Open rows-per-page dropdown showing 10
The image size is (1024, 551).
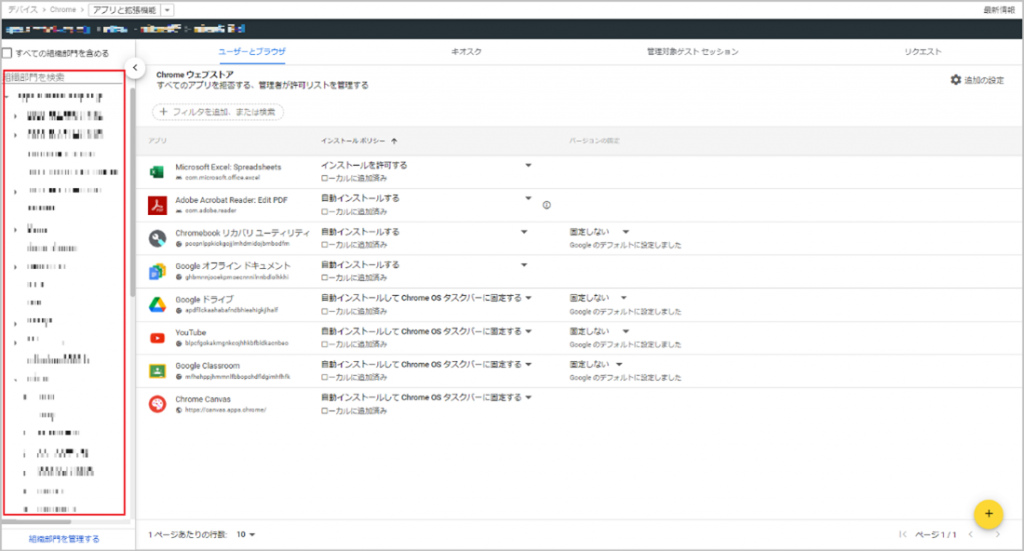click(246, 534)
